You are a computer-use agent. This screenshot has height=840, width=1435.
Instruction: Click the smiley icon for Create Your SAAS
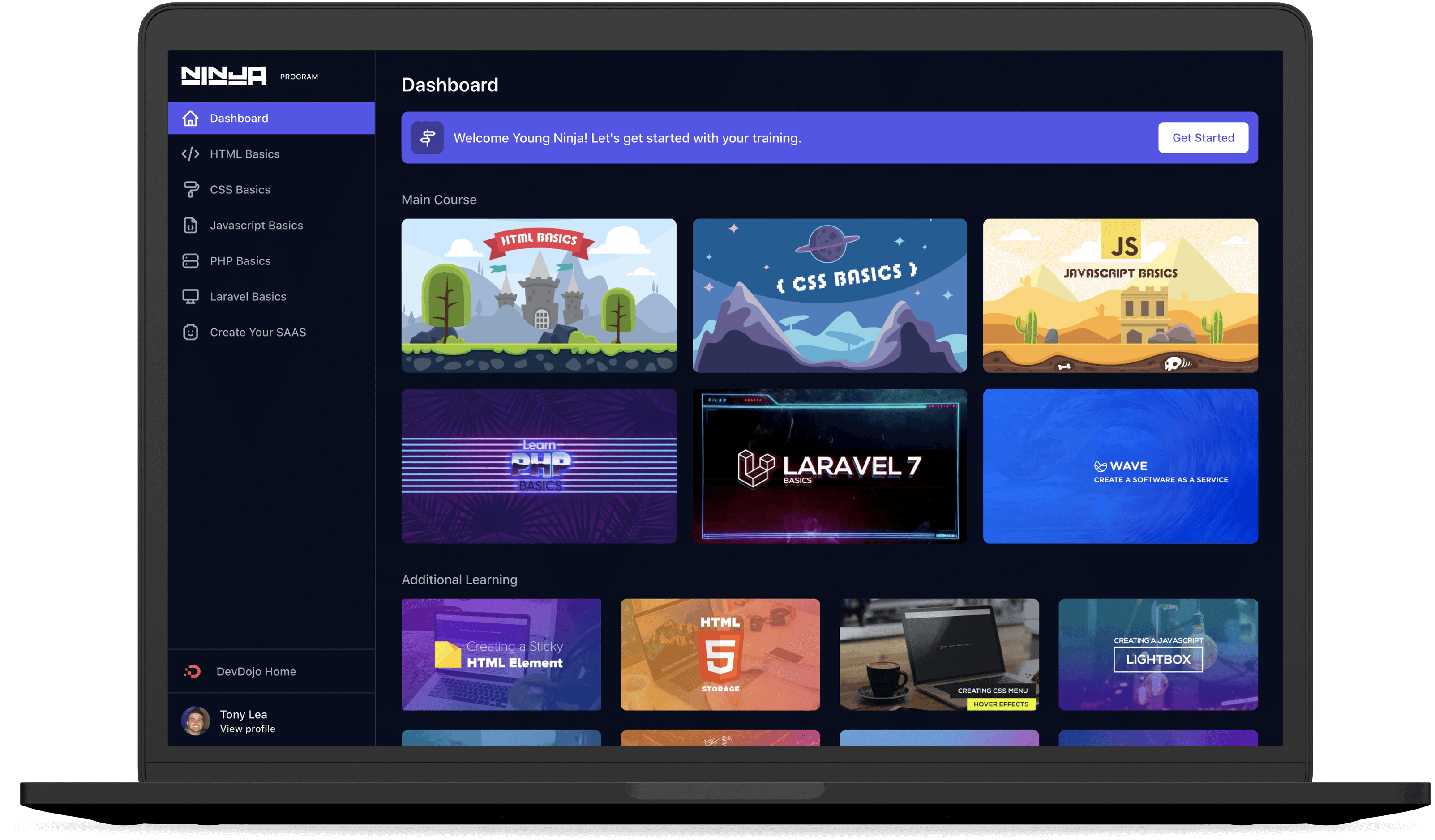pos(190,333)
